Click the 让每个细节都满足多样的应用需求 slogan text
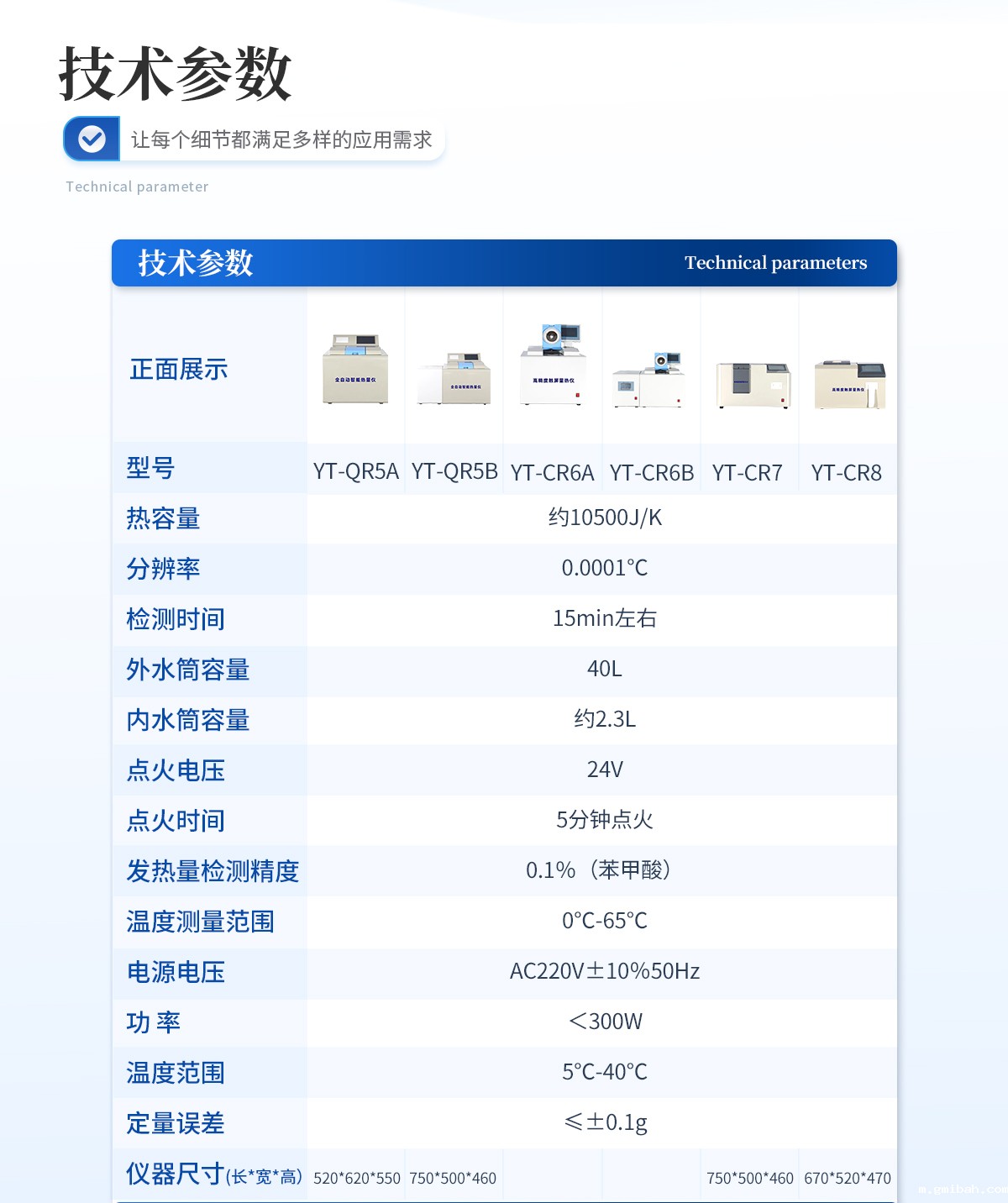 (x=281, y=139)
